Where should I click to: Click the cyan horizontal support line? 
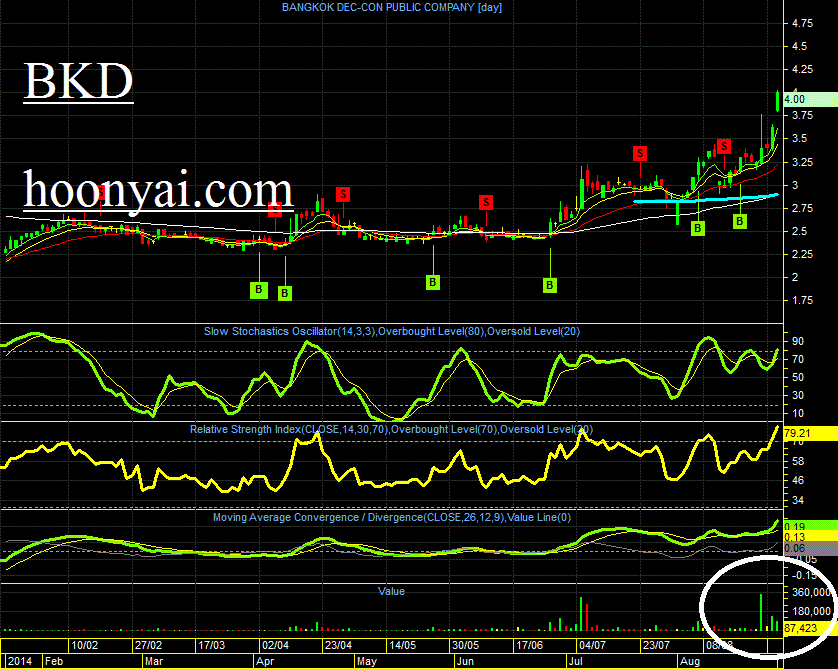click(705, 199)
